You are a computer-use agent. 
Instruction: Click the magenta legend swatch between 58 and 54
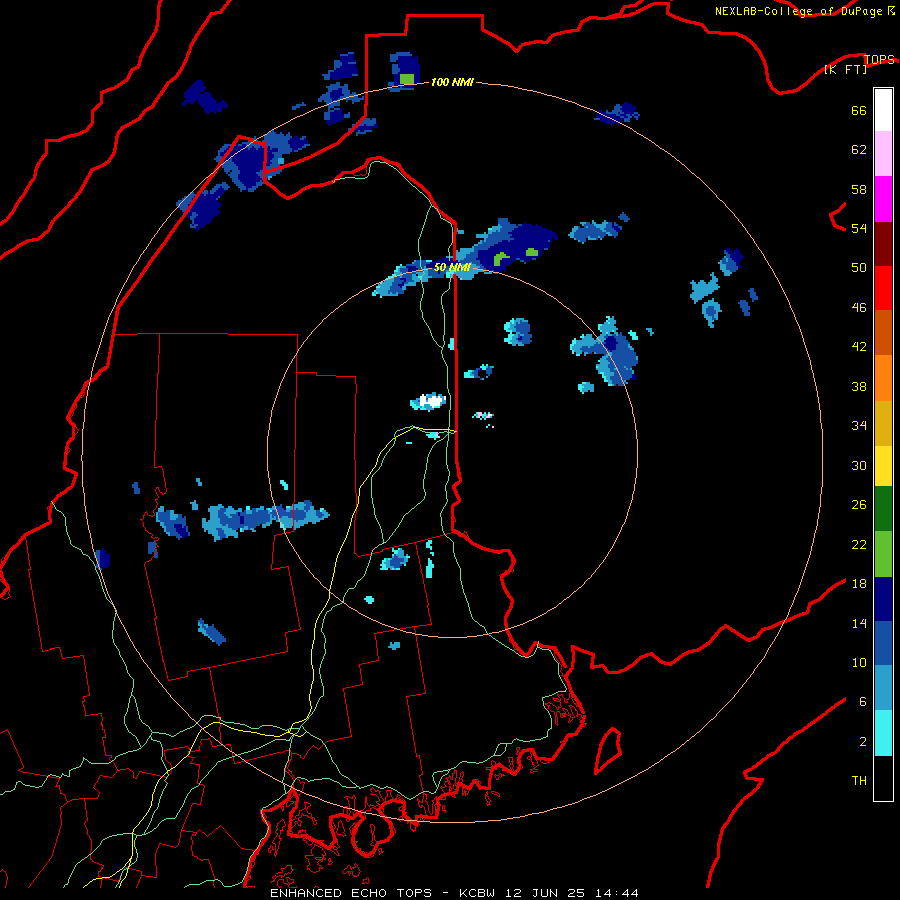pos(883,199)
